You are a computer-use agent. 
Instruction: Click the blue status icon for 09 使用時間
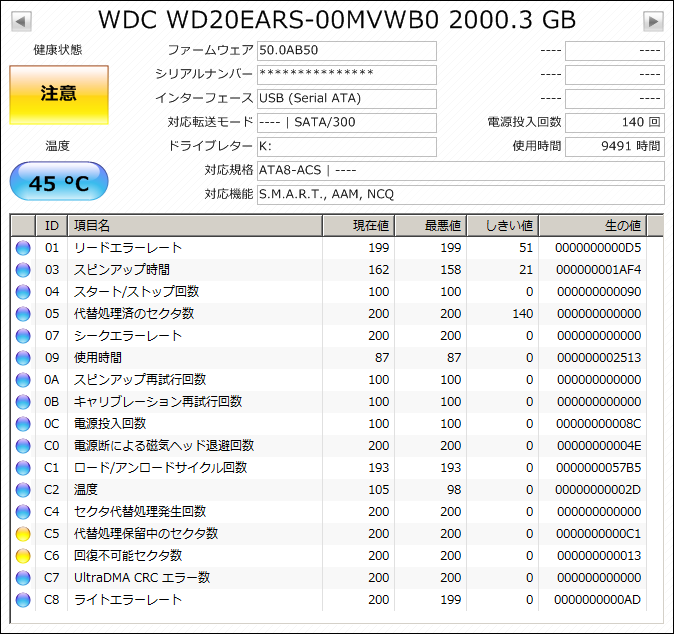(x=23, y=358)
